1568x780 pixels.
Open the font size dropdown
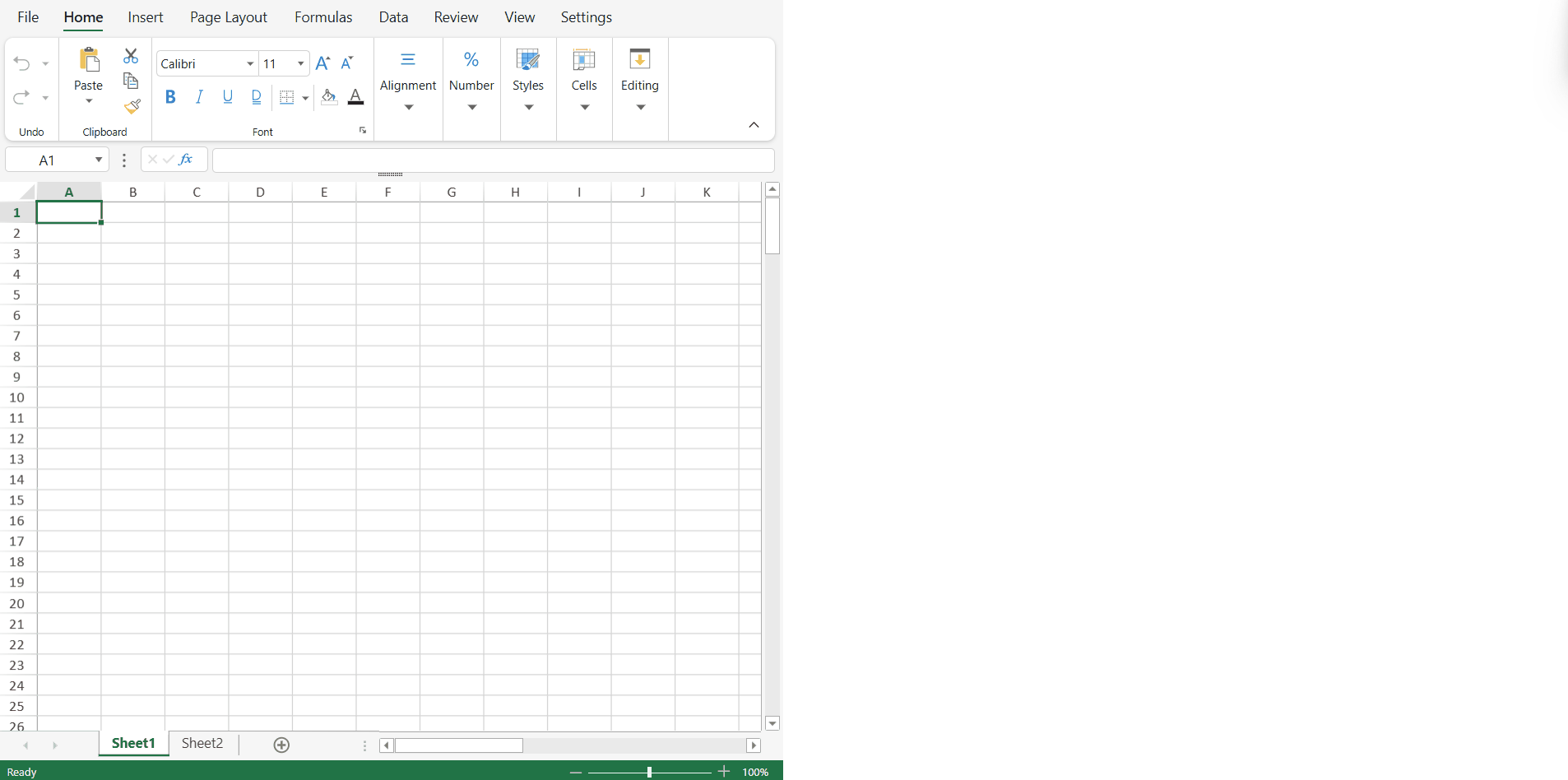point(301,64)
